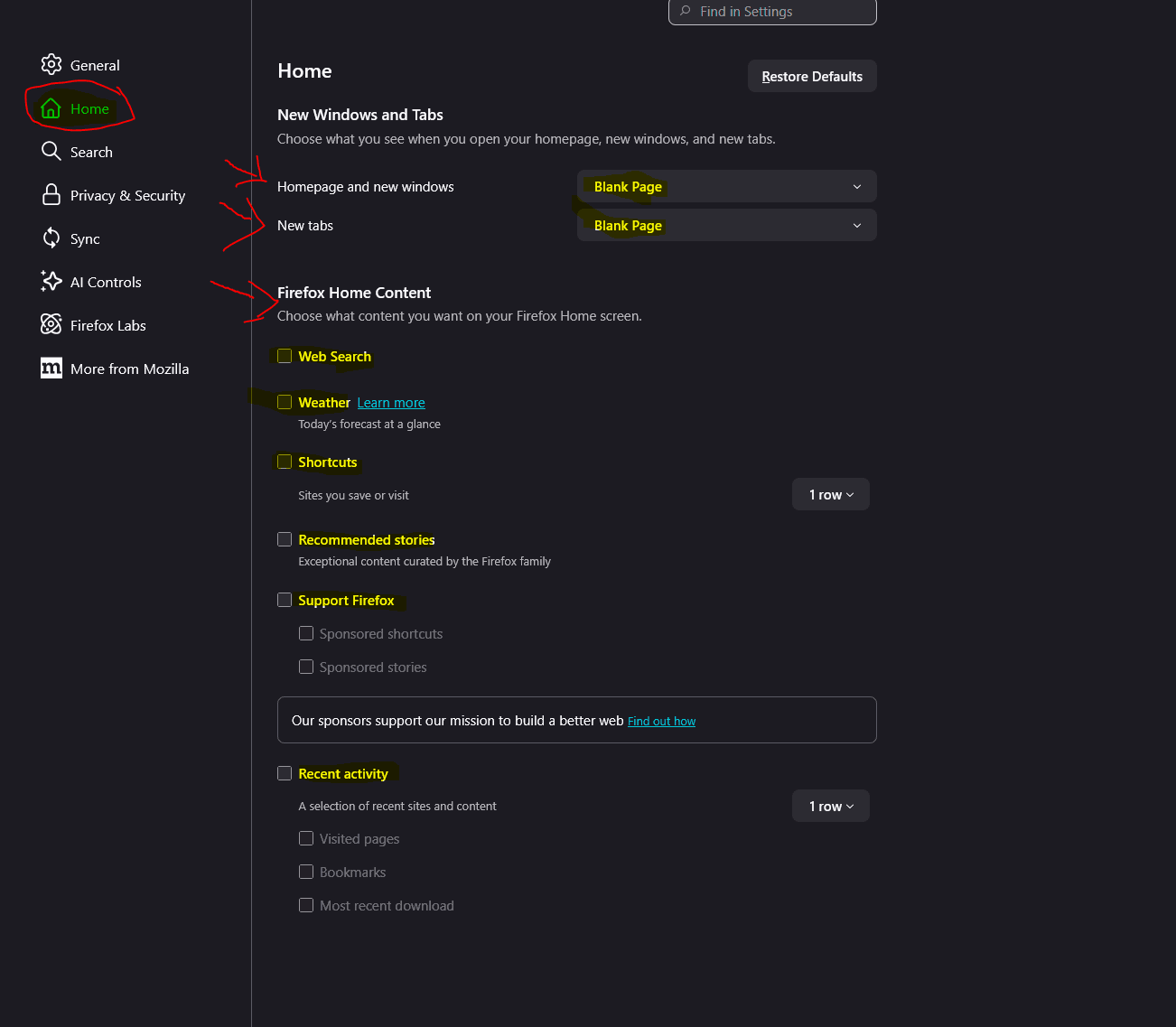
Task: Click the New Windows and Tabs heading
Action: click(360, 115)
